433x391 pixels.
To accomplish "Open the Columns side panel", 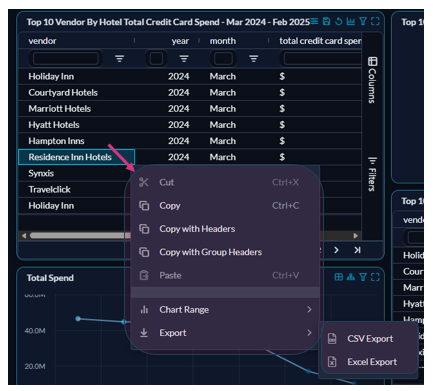I will pyautogui.click(x=372, y=80).
